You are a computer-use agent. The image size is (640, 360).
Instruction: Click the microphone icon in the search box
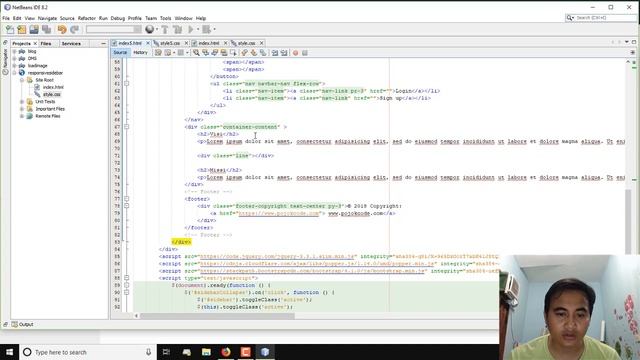click(149, 352)
